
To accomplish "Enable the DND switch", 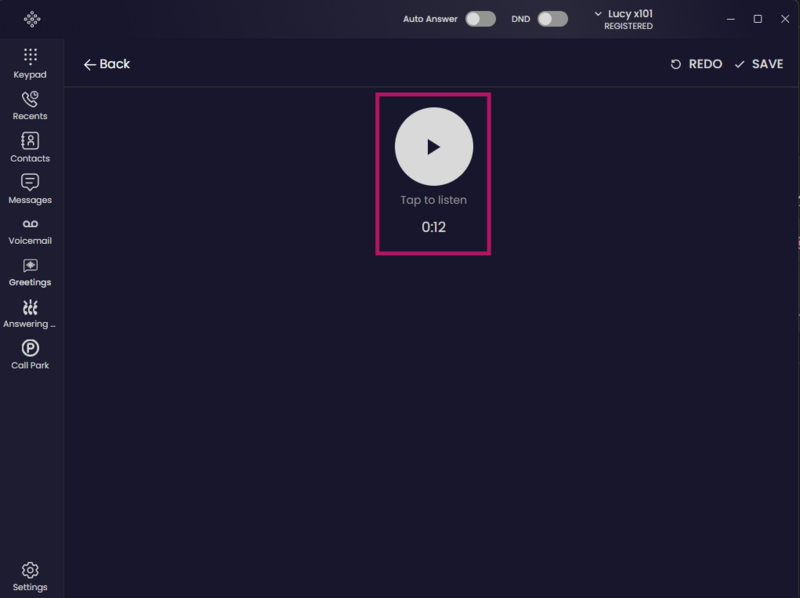I will pyautogui.click(x=553, y=19).
